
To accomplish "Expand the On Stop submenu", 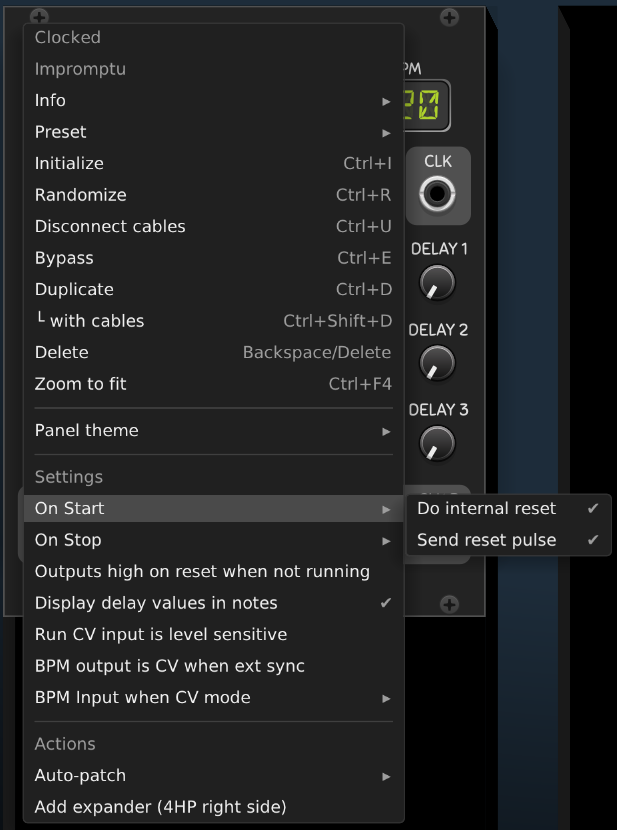I will coord(213,540).
